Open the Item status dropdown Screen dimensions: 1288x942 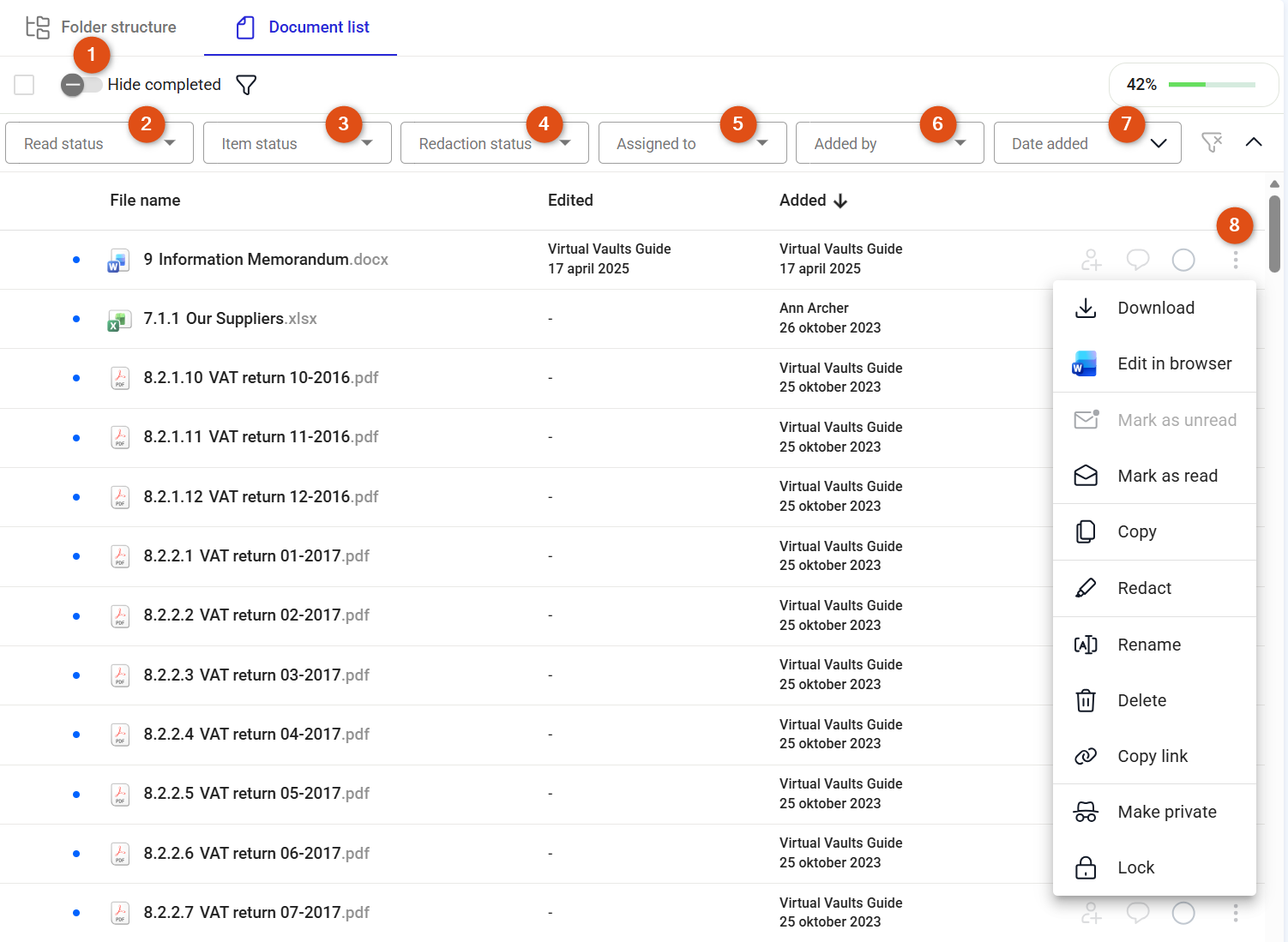pyautogui.click(x=297, y=143)
